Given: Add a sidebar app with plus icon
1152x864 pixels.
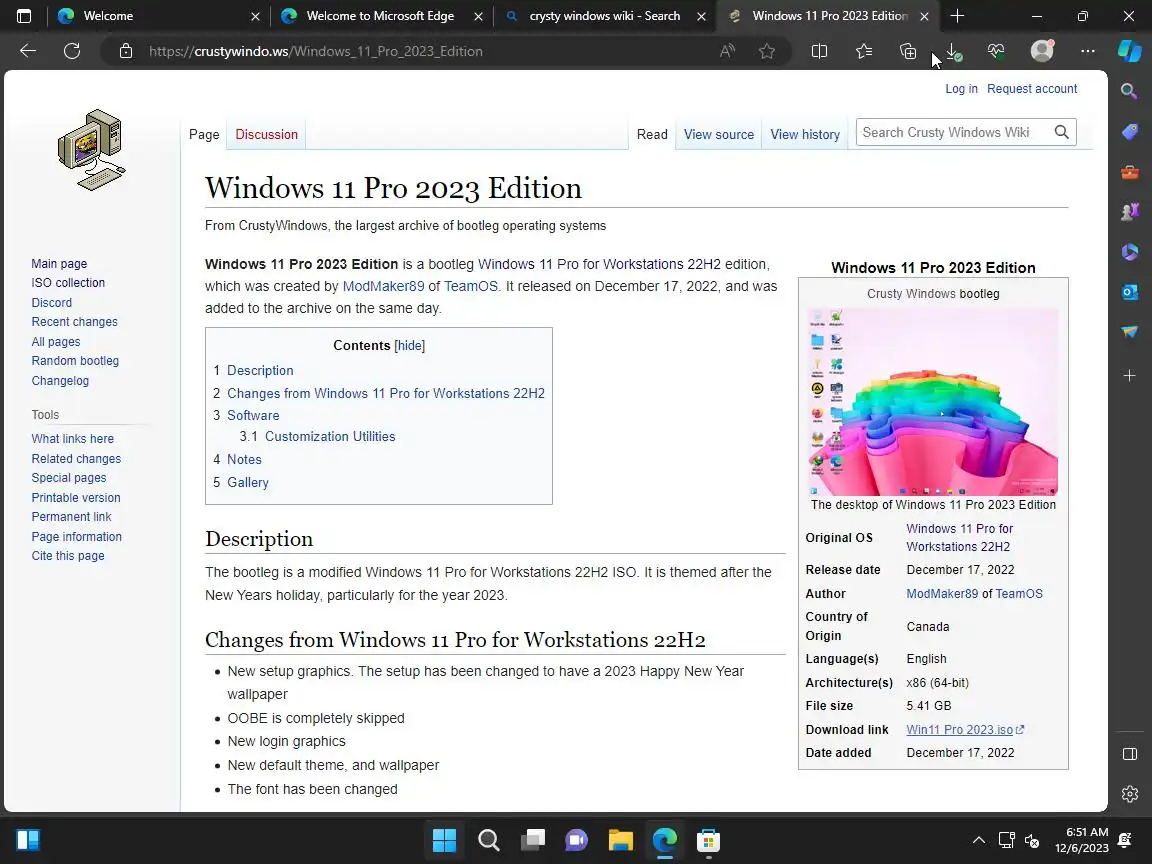Looking at the screenshot, I should click(1130, 375).
